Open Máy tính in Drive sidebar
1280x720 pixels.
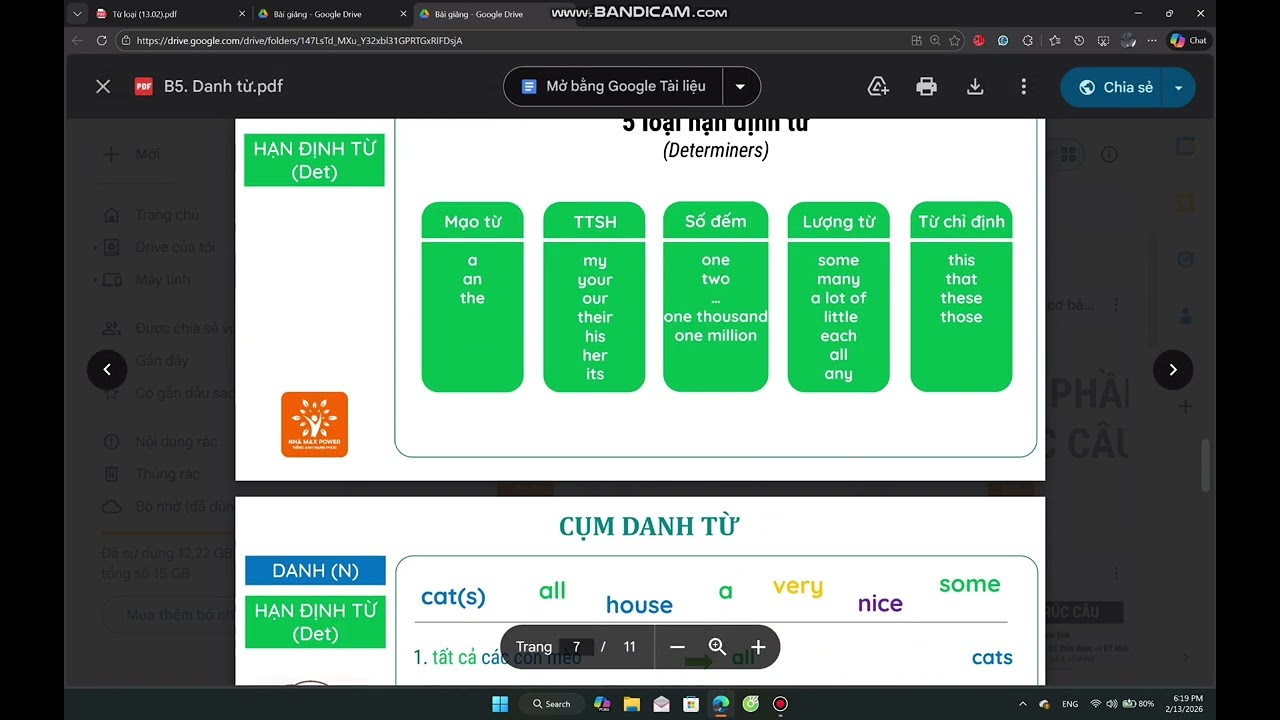click(x=148, y=279)
